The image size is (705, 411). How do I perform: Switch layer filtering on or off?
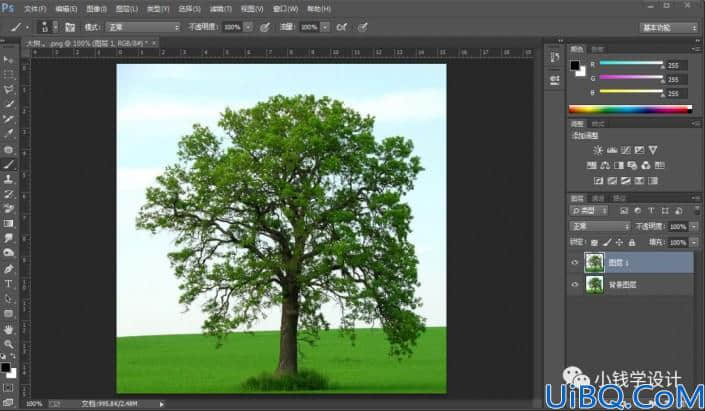tap(697, 210)
